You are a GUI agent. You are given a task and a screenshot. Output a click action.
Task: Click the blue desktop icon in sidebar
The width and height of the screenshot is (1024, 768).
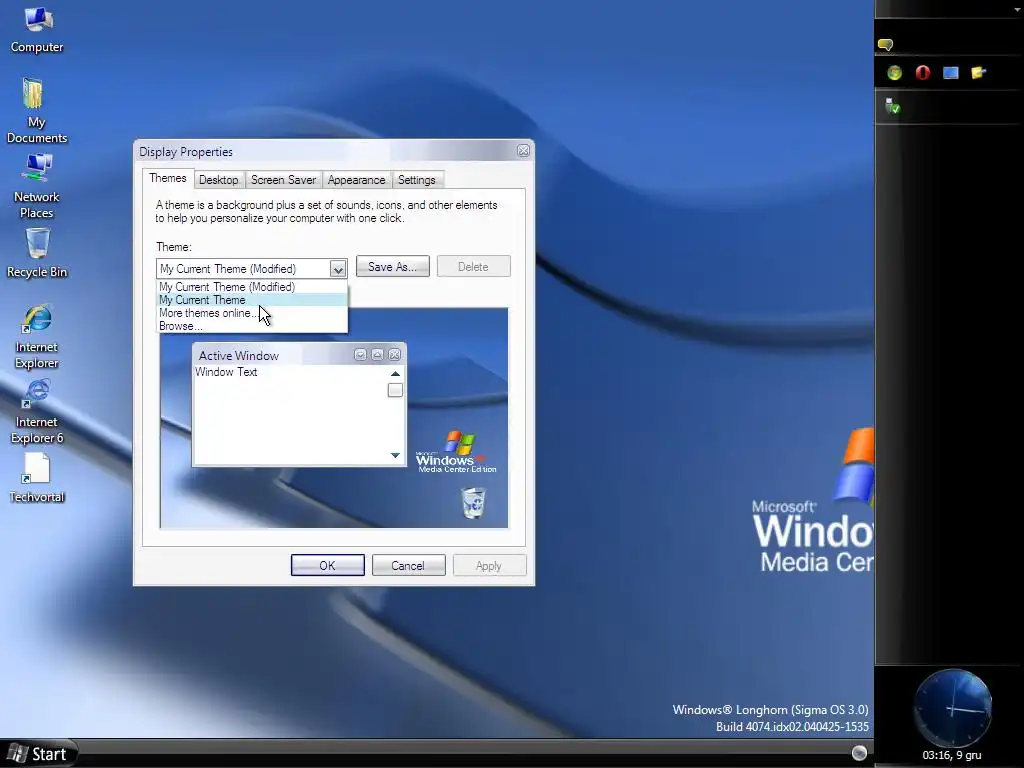pyautogui.click(x=951, y=72)
